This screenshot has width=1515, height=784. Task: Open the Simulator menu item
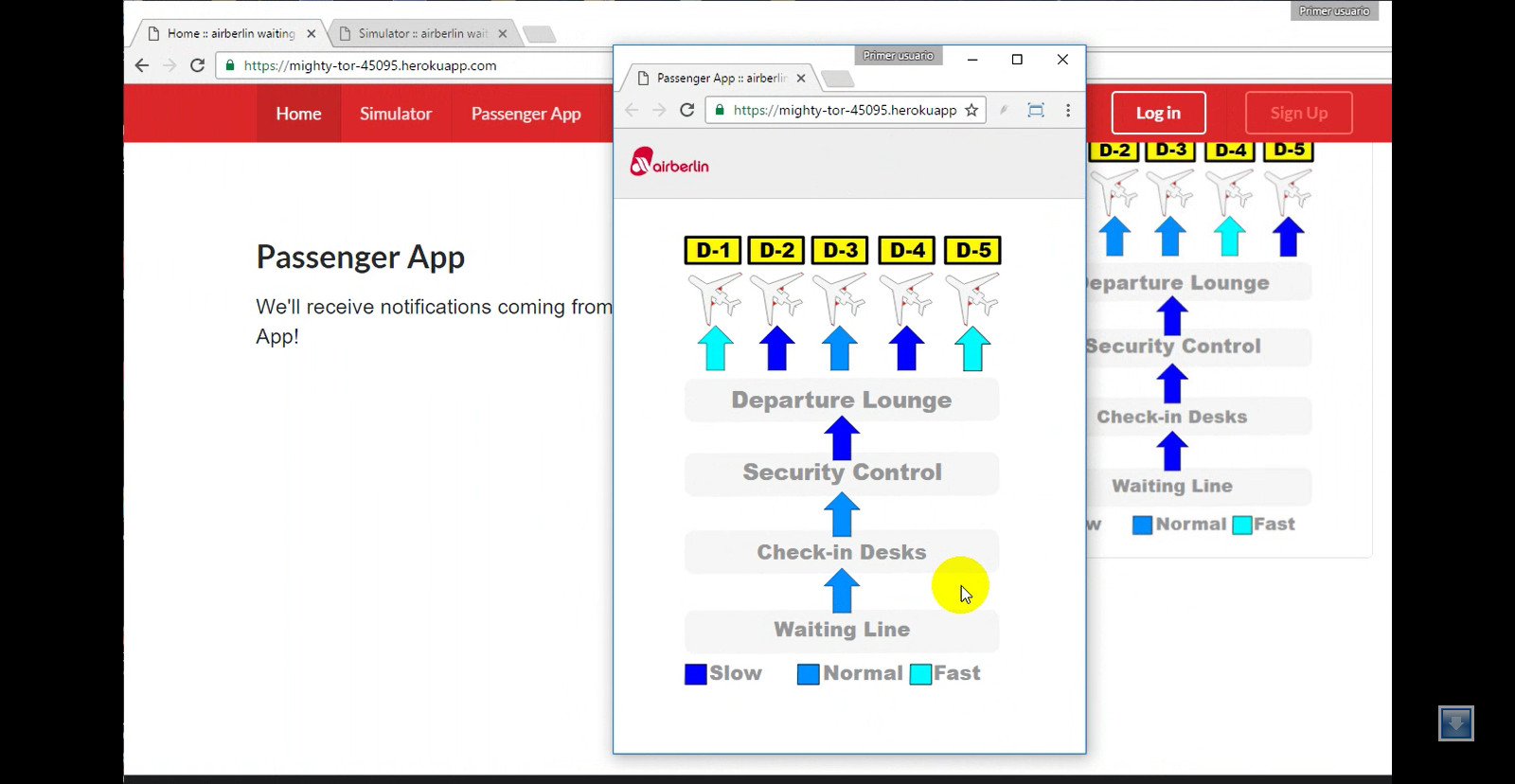point(396,114)
